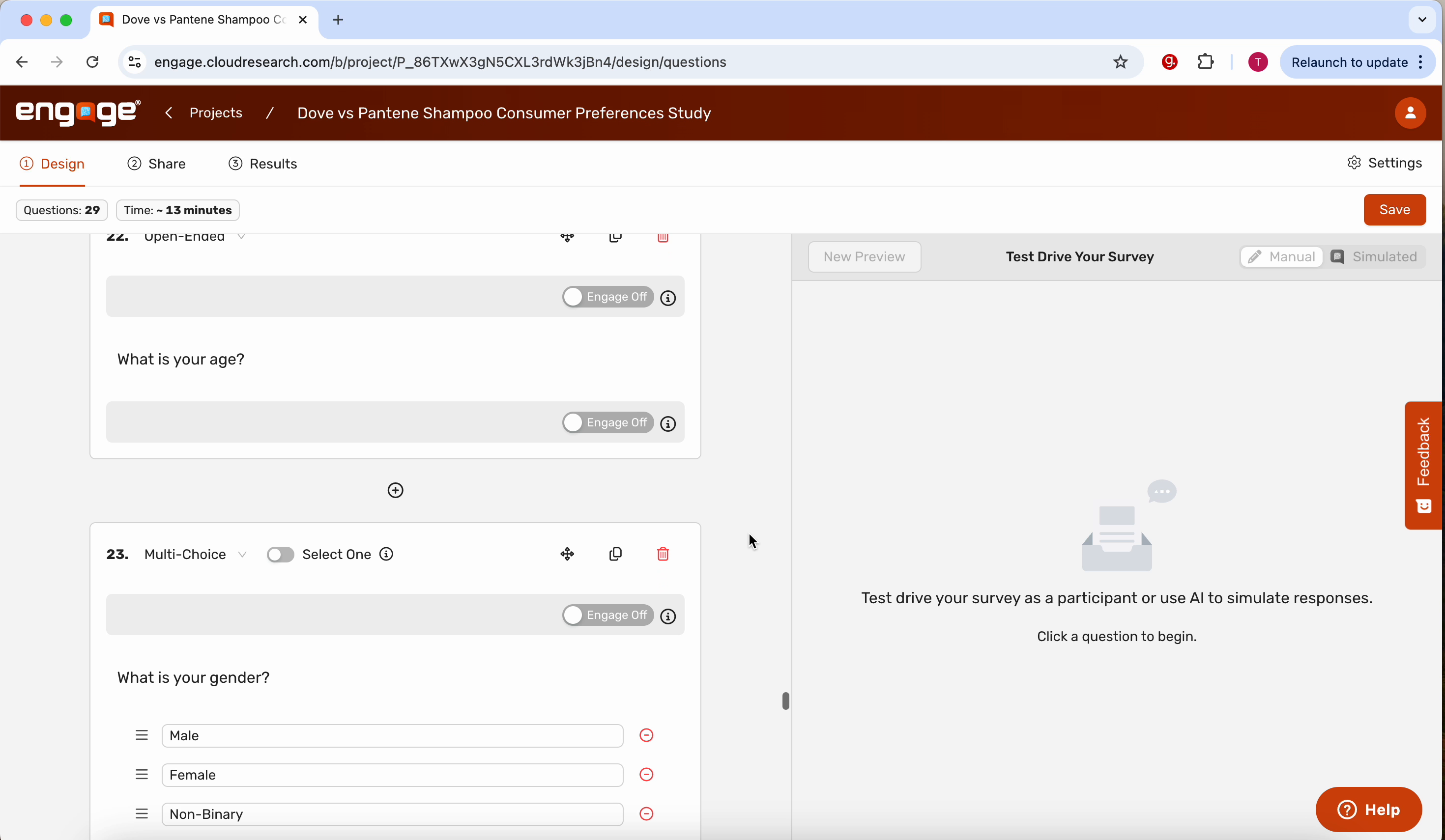Go to the Projects breadcrumb link
Screen dimensions: 1445x840
(x=216, y=113)
